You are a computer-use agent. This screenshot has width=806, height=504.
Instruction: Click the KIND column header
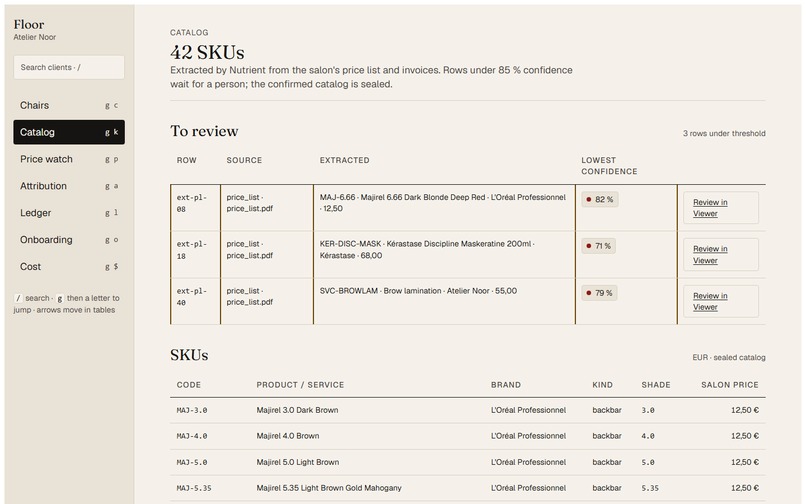[x=602, y=385]
